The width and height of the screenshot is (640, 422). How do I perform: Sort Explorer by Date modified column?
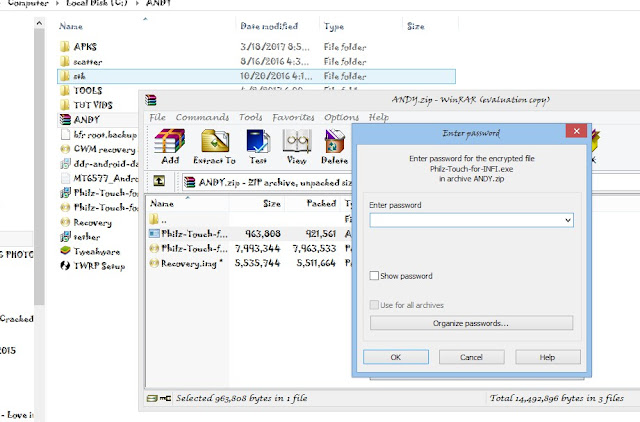click(269, 26)
